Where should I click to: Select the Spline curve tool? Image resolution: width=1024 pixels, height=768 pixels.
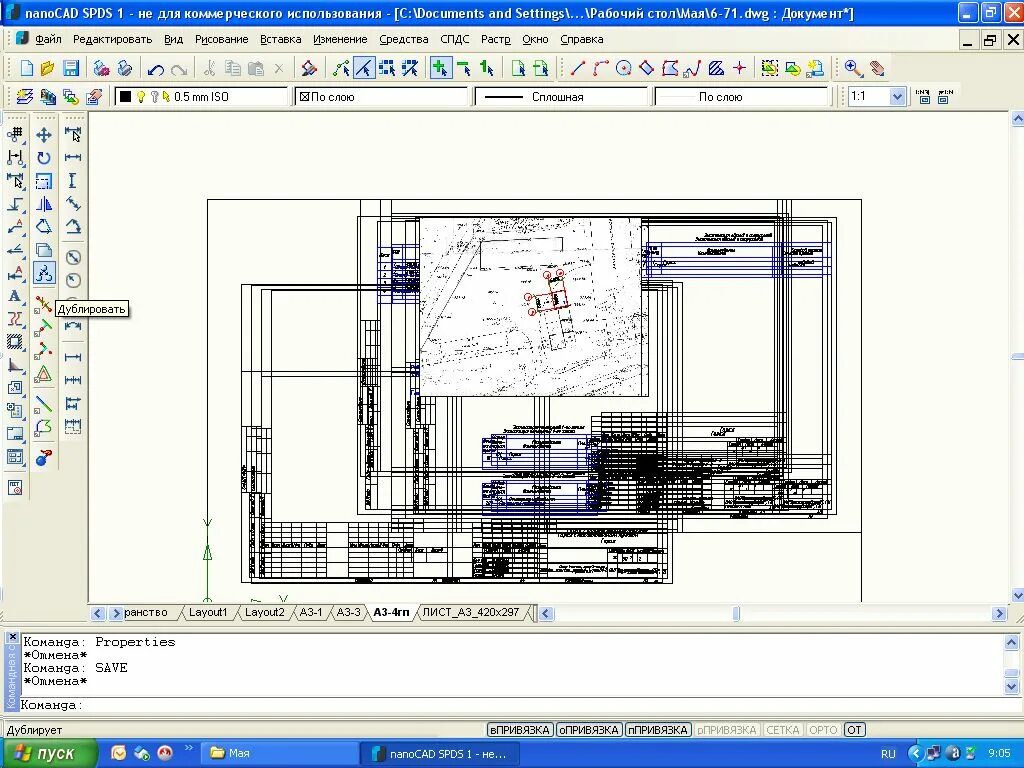693,68
